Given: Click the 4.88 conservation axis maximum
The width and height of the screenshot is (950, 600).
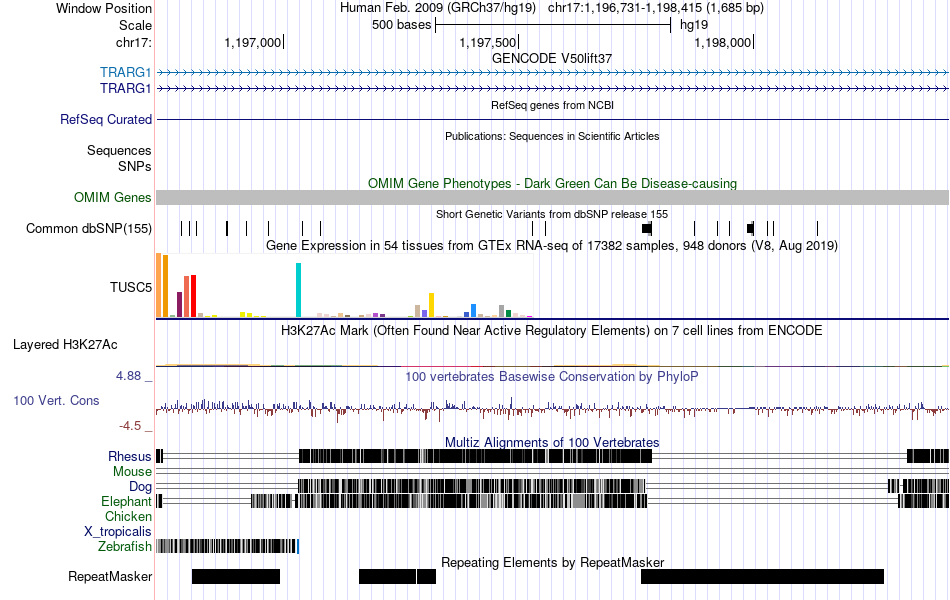Looking at the screenshot, I should (128, 376).
